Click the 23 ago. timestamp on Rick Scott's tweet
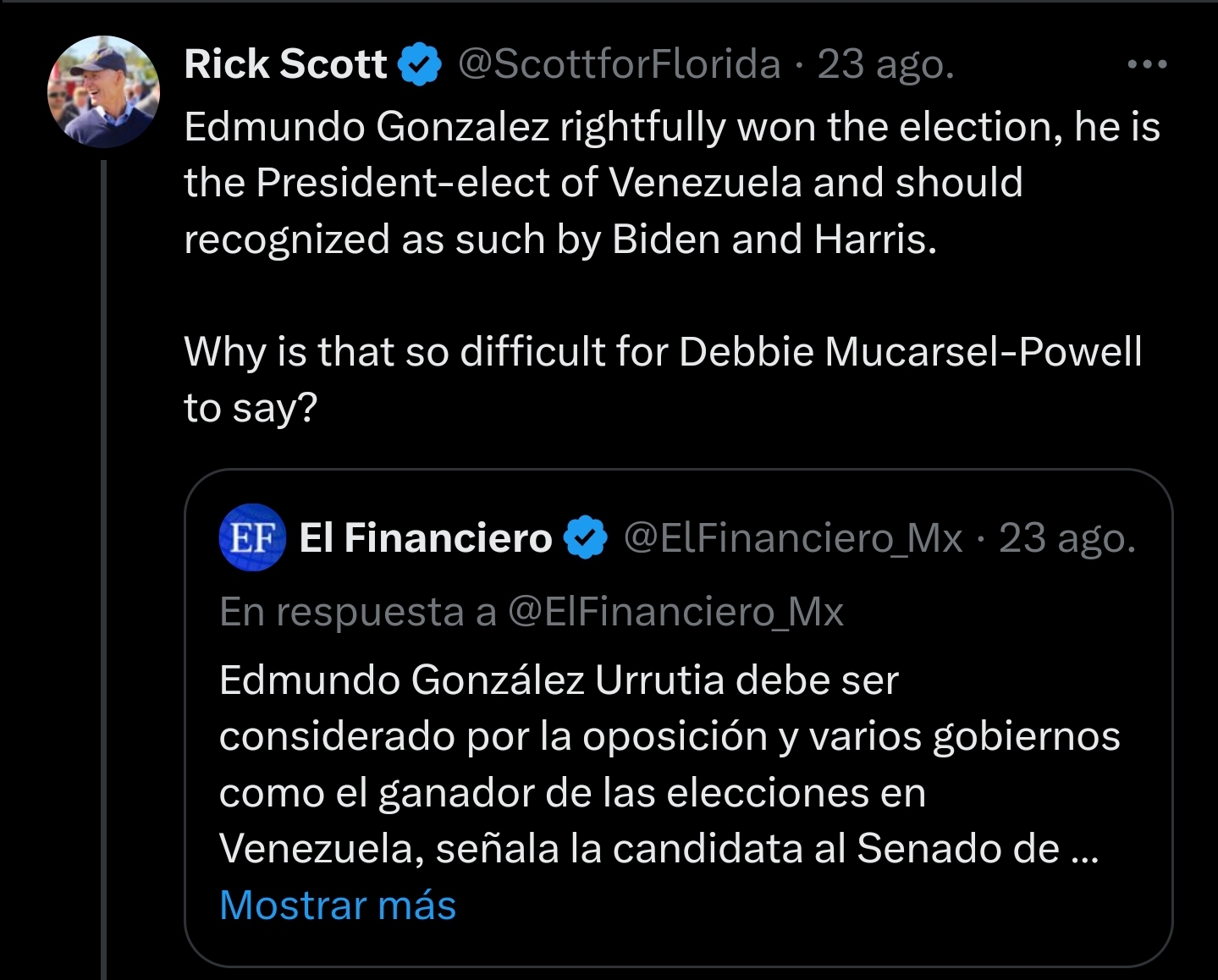The width and height of the screenshot is (1218, 980). 885,64
